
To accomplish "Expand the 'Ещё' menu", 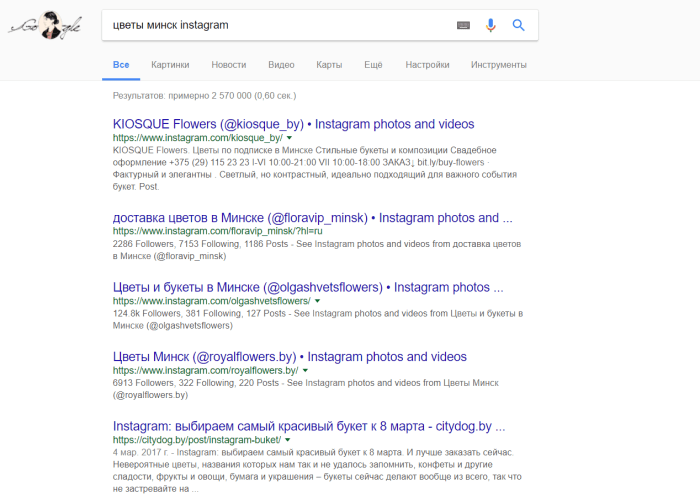I will 373,65.
